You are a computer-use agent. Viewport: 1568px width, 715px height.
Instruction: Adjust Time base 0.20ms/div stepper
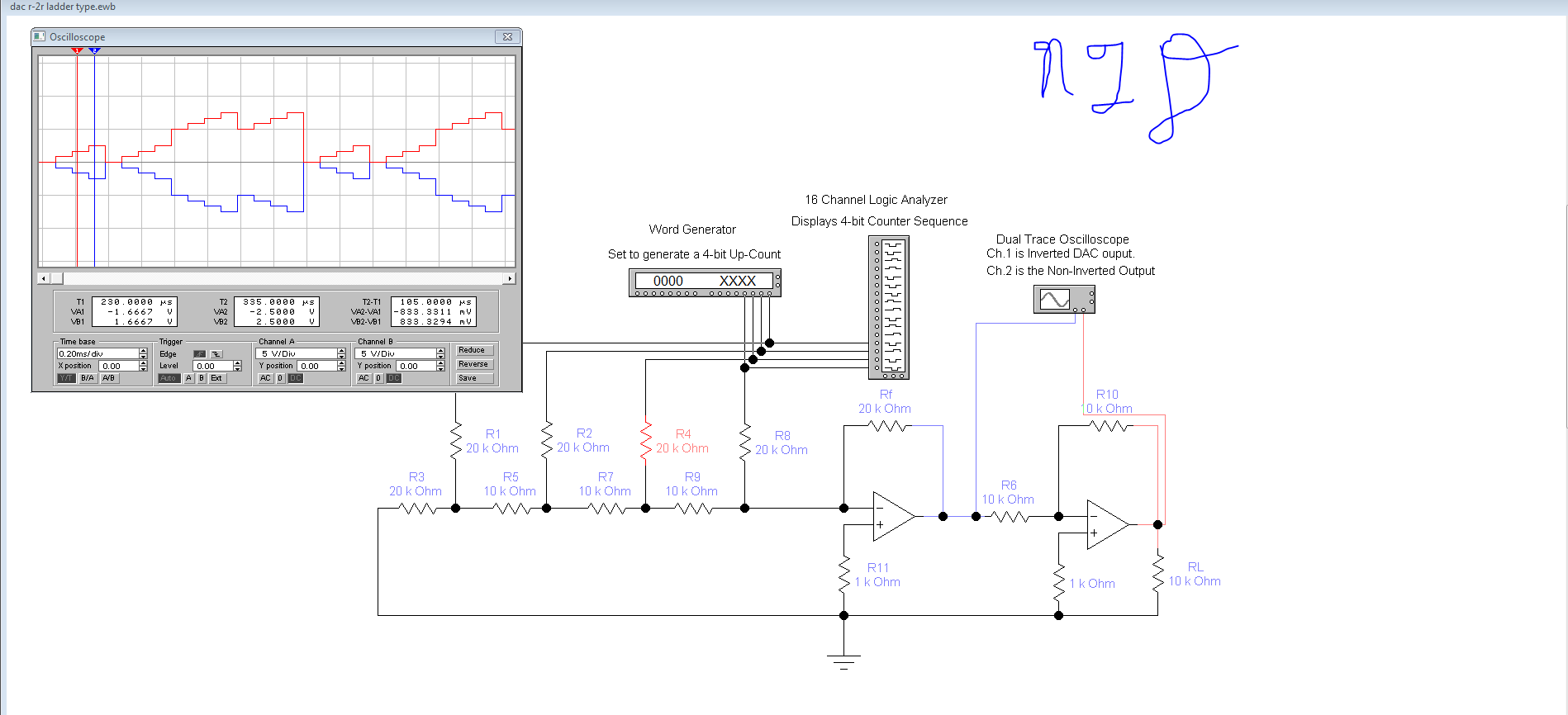143,353
